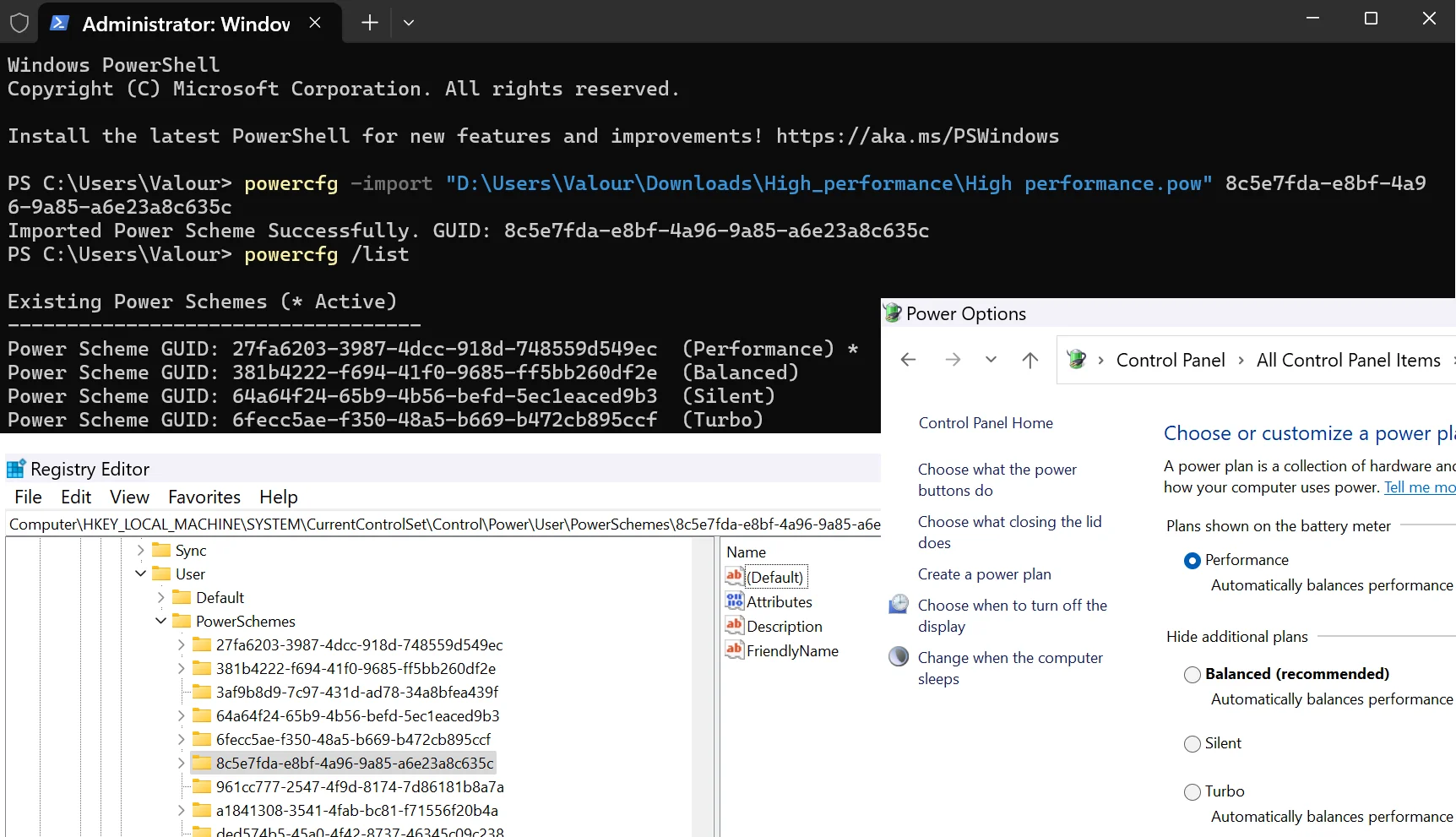
Task: Select key 27fa6203-3987-4dcc-918d-748559d549ec
Action: [359, 644]
